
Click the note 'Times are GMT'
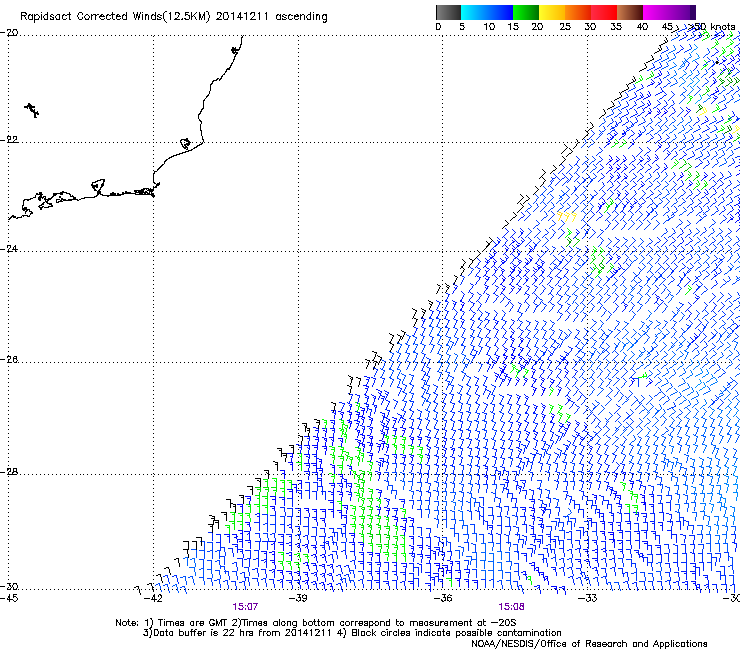coord(193,623)
